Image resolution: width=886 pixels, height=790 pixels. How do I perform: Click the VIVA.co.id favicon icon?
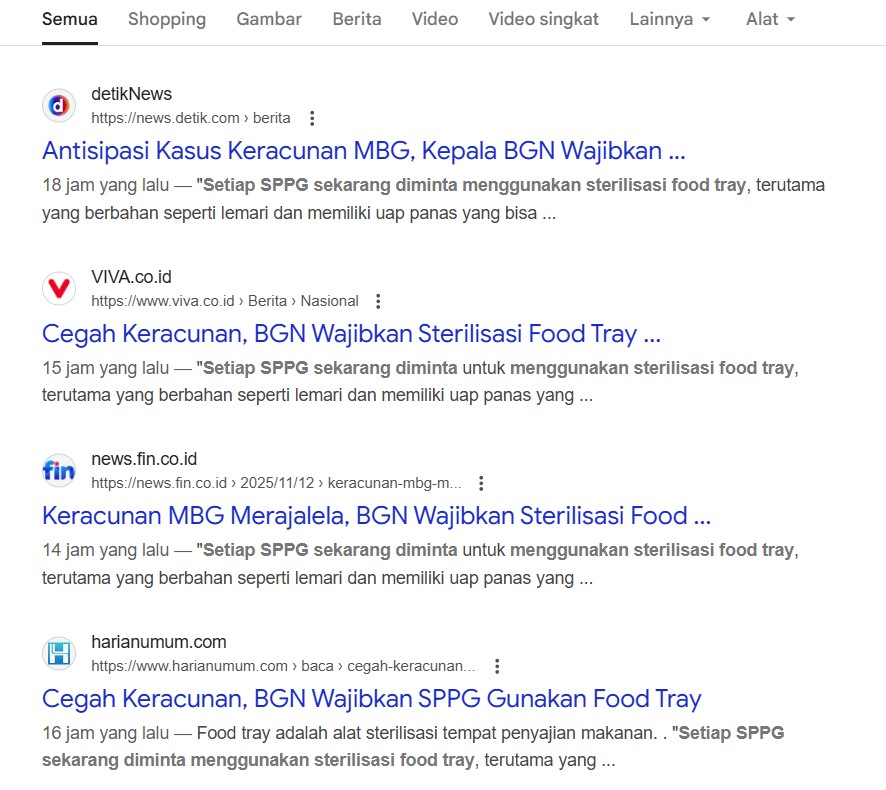click(59, 289)
